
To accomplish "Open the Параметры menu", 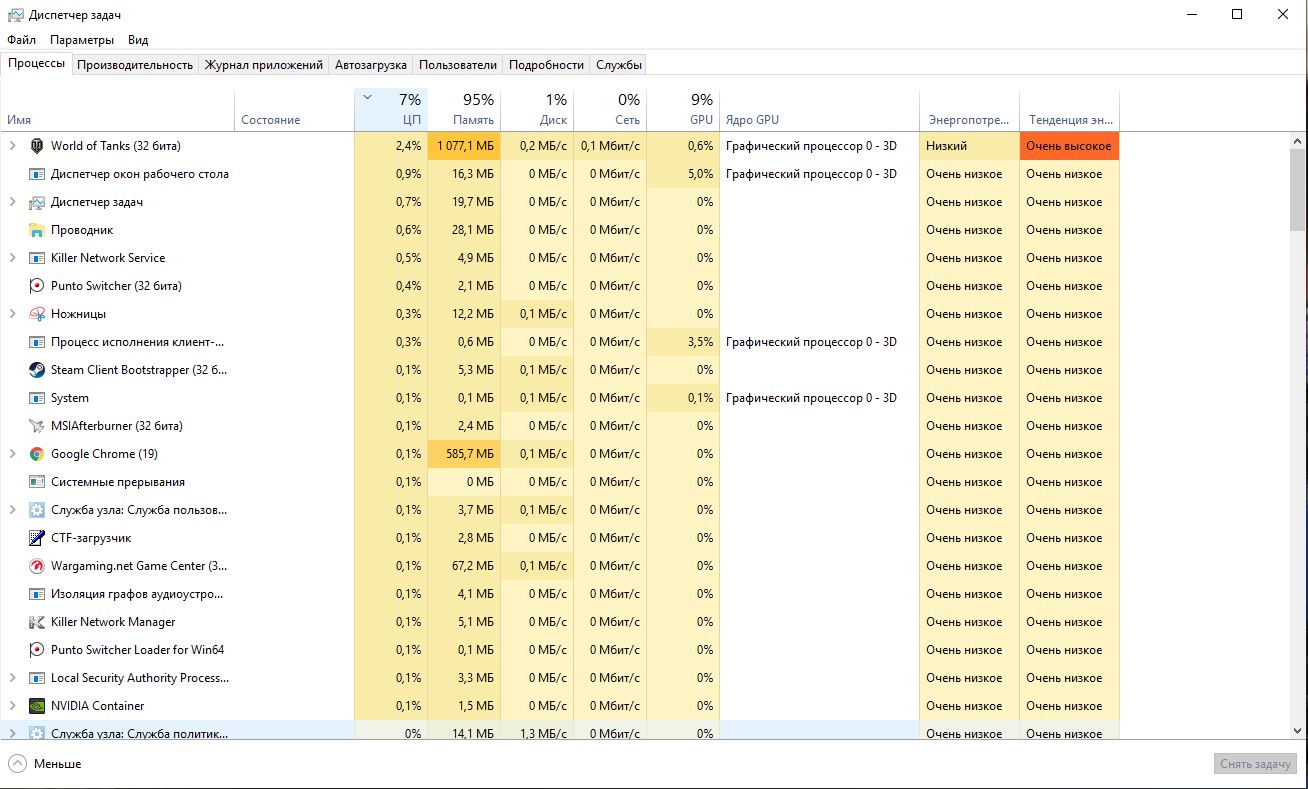I will pyautogui.click(x=82, y=40).
